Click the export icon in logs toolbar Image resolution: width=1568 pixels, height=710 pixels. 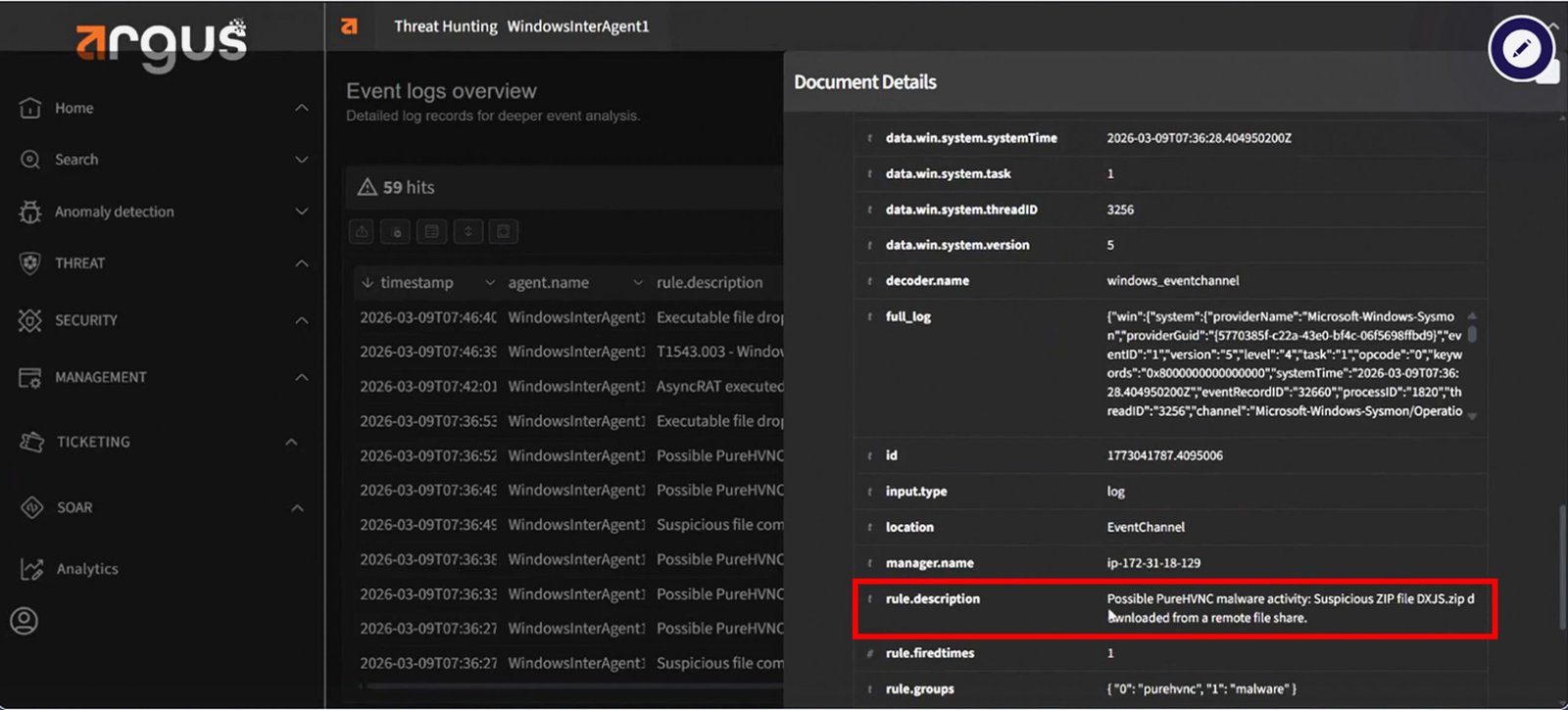pos(362,232)
